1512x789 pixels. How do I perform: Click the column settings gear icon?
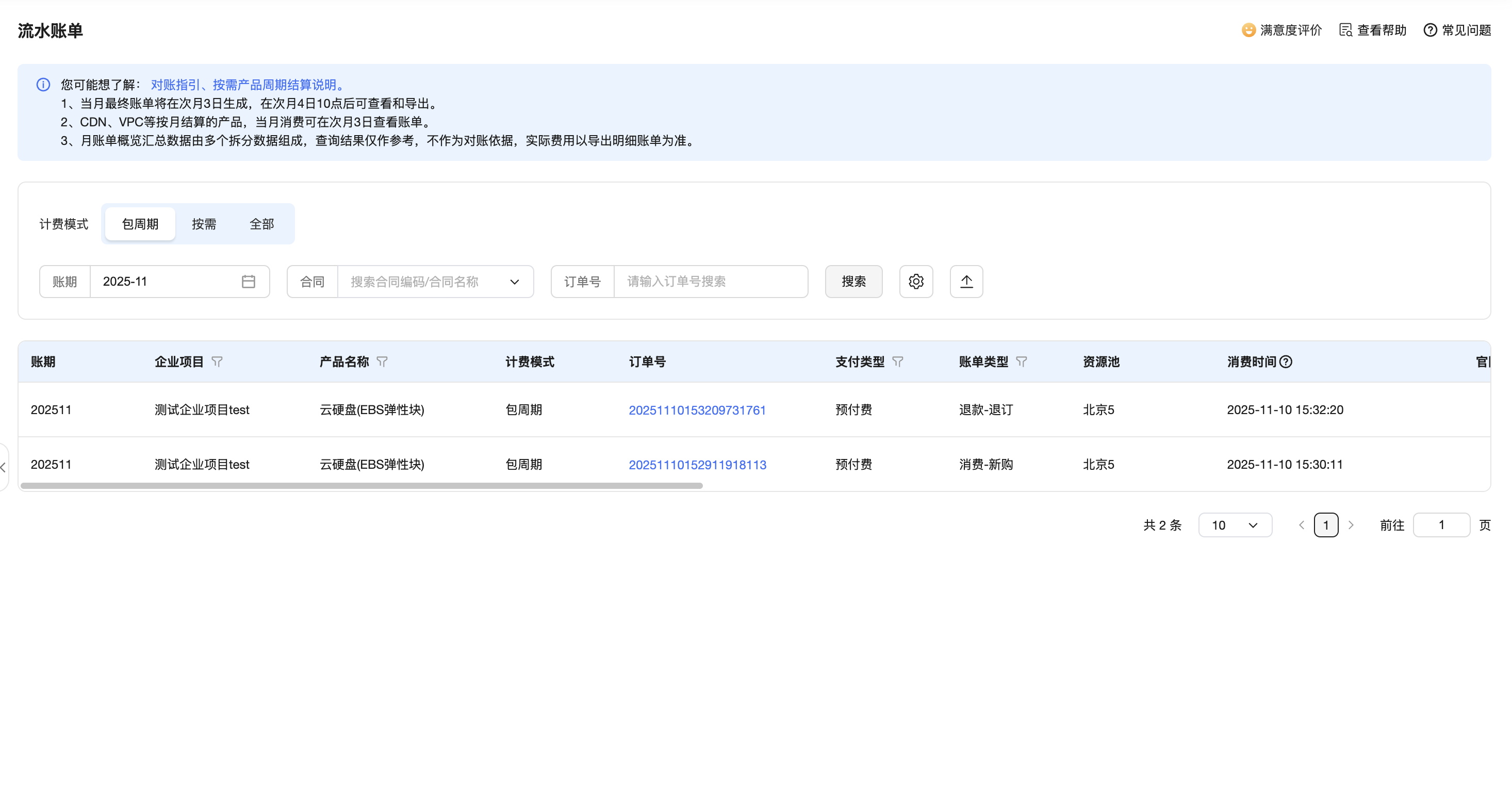[916, 282]
